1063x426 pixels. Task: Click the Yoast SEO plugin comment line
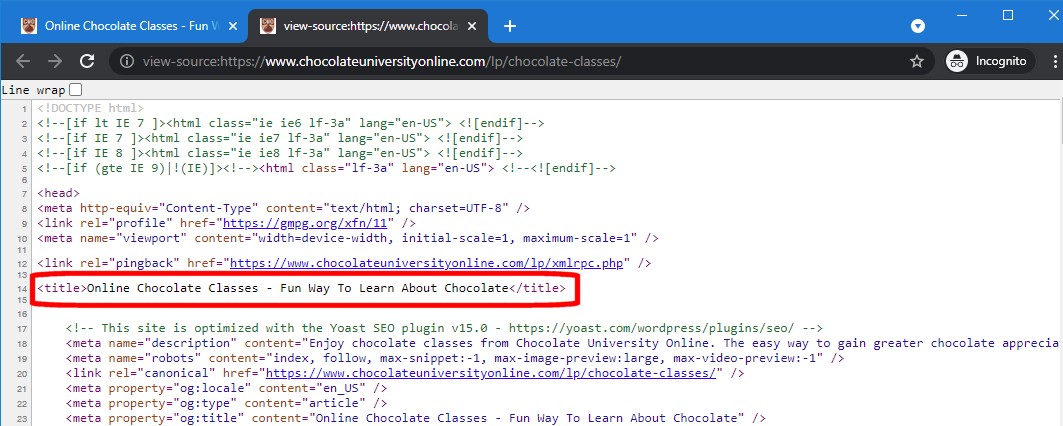[x=445, y=328]
